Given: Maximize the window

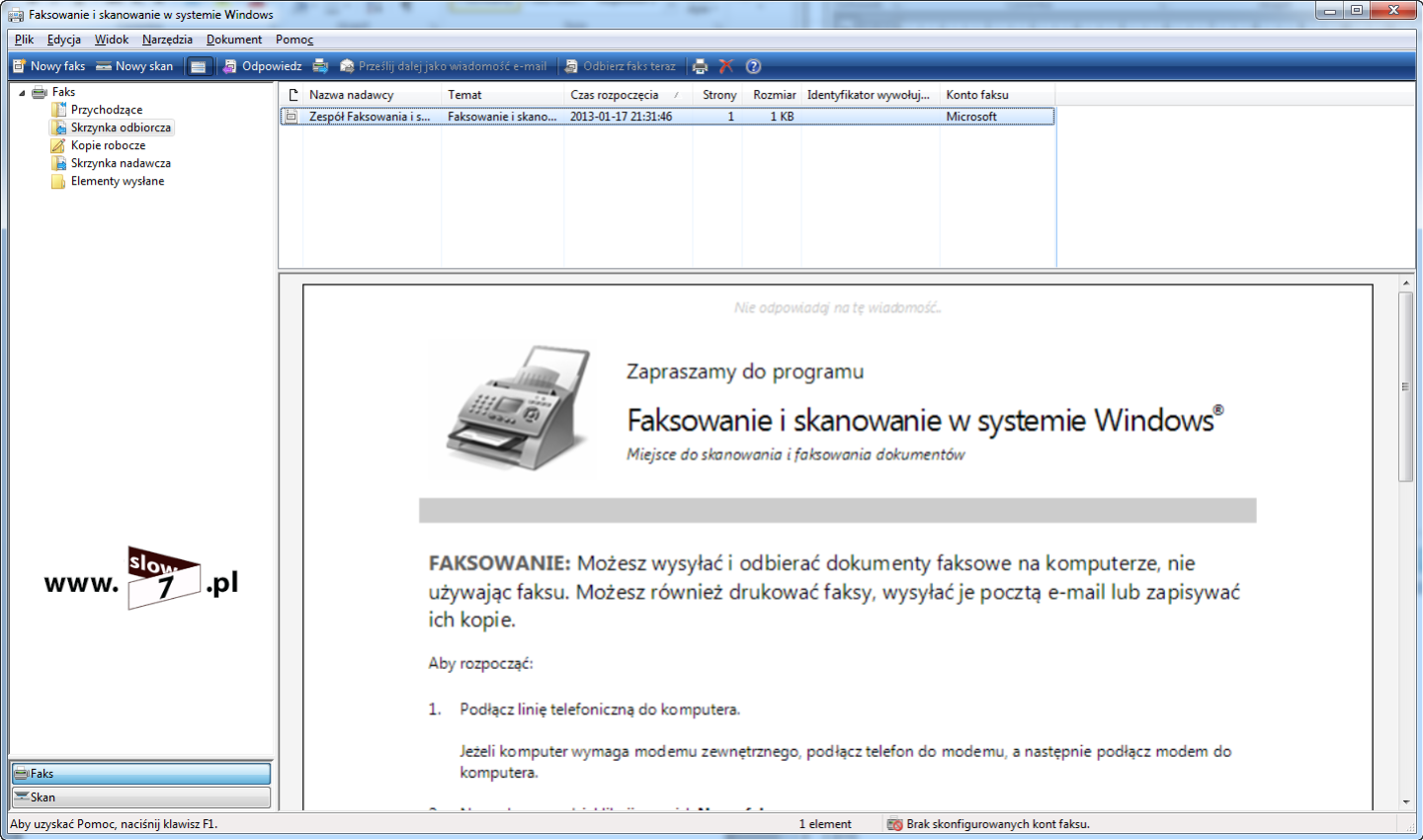Looking at the screenshot, I should click(1357, 11).
